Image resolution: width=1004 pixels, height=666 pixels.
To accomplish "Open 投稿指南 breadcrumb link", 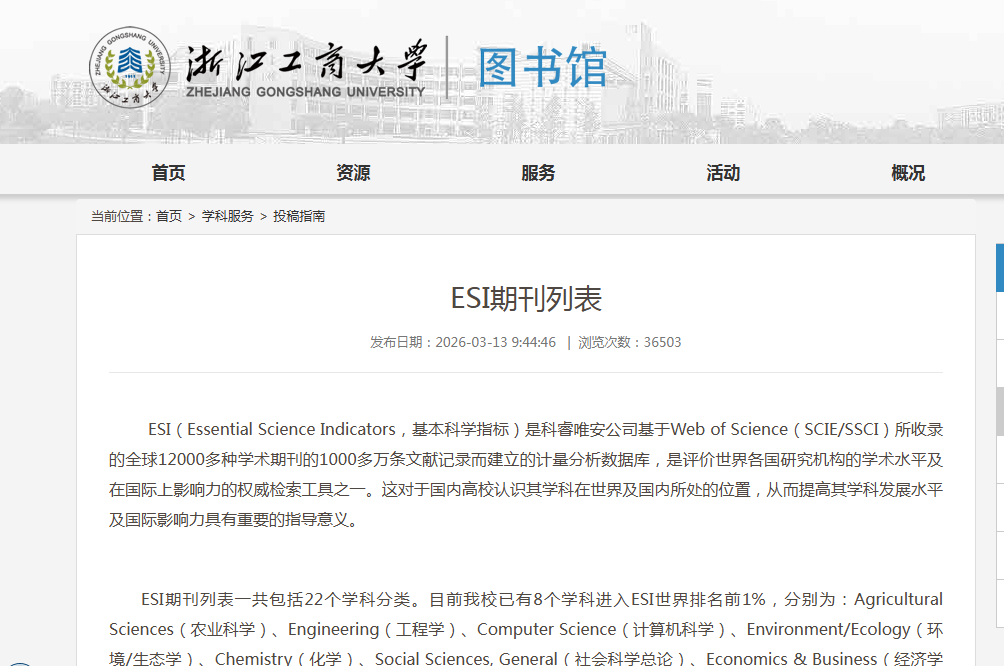I will point(299,216).
